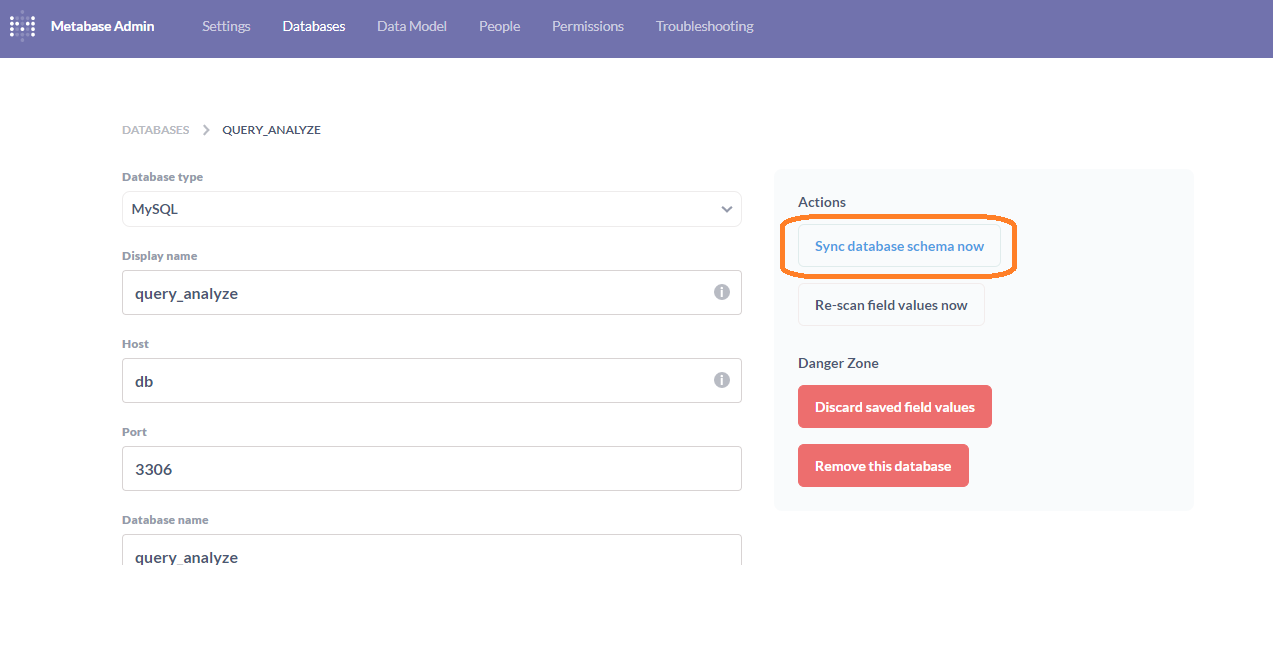This screenshot has height=648, width=1273.
Task: Click the Metabase Admin title
Action: [103, 26]
